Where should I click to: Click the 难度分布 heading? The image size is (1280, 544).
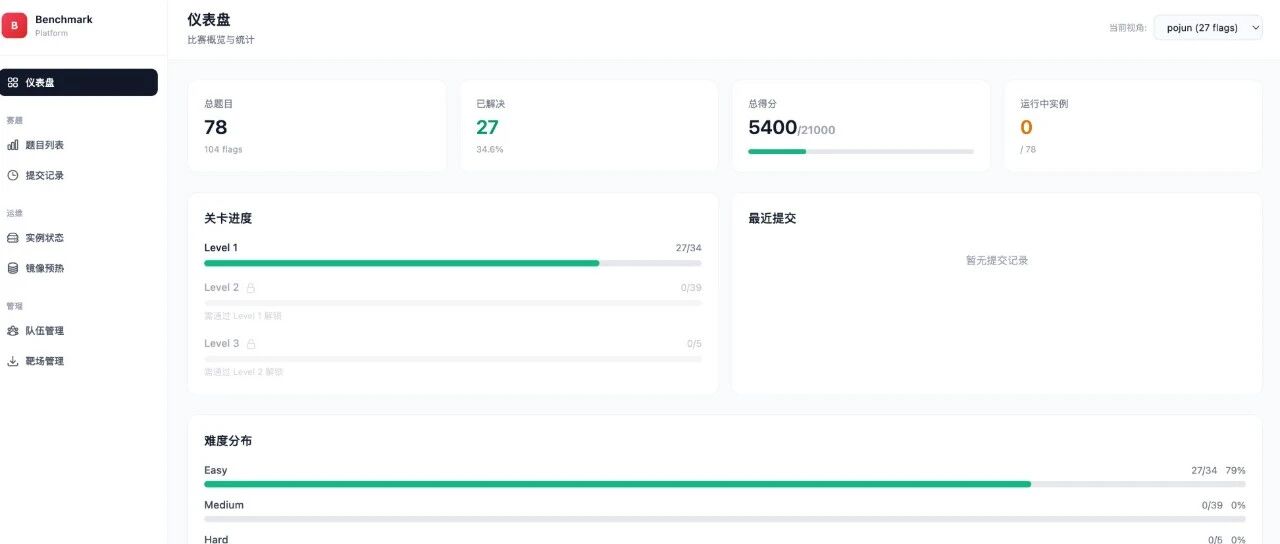coord(228,441)
